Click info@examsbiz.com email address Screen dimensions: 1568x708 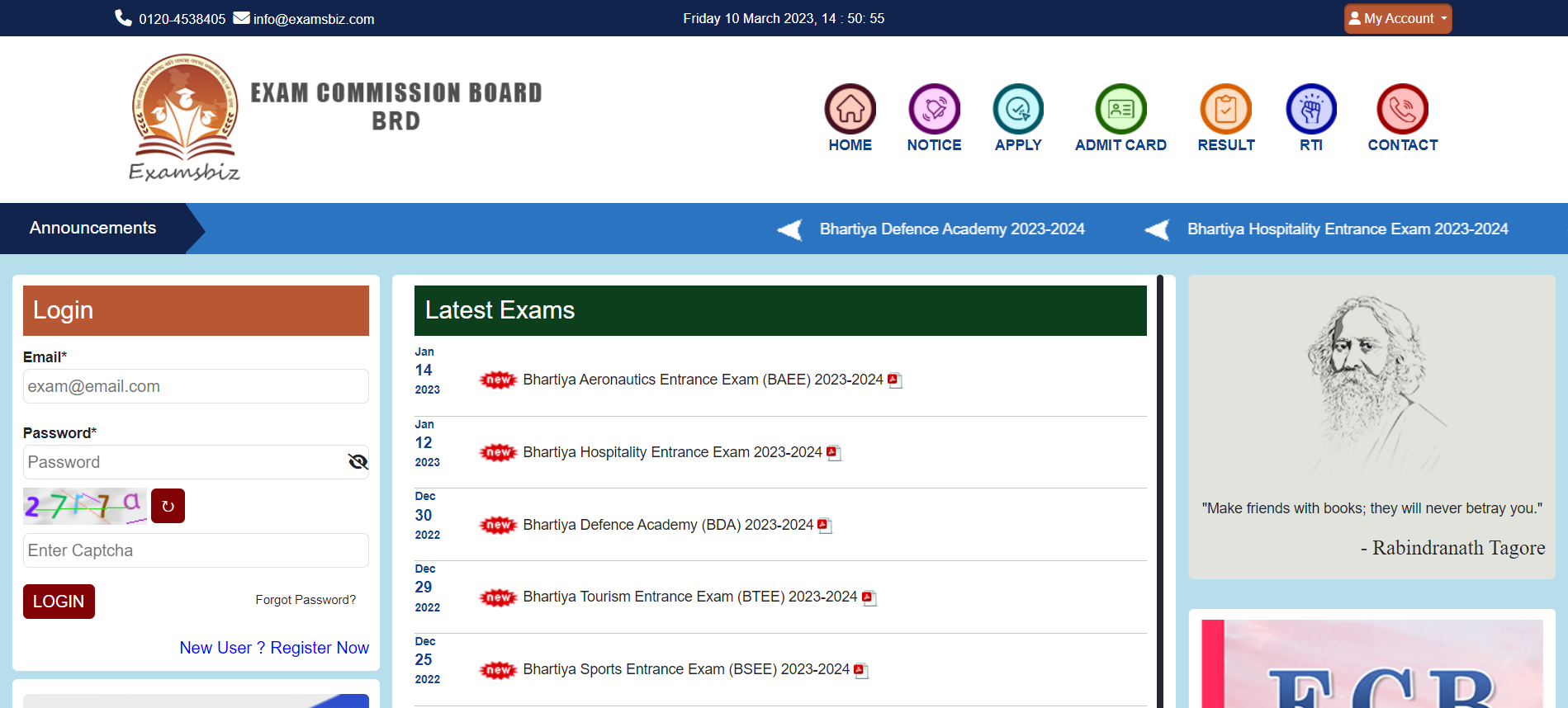(x=314, y=19)
